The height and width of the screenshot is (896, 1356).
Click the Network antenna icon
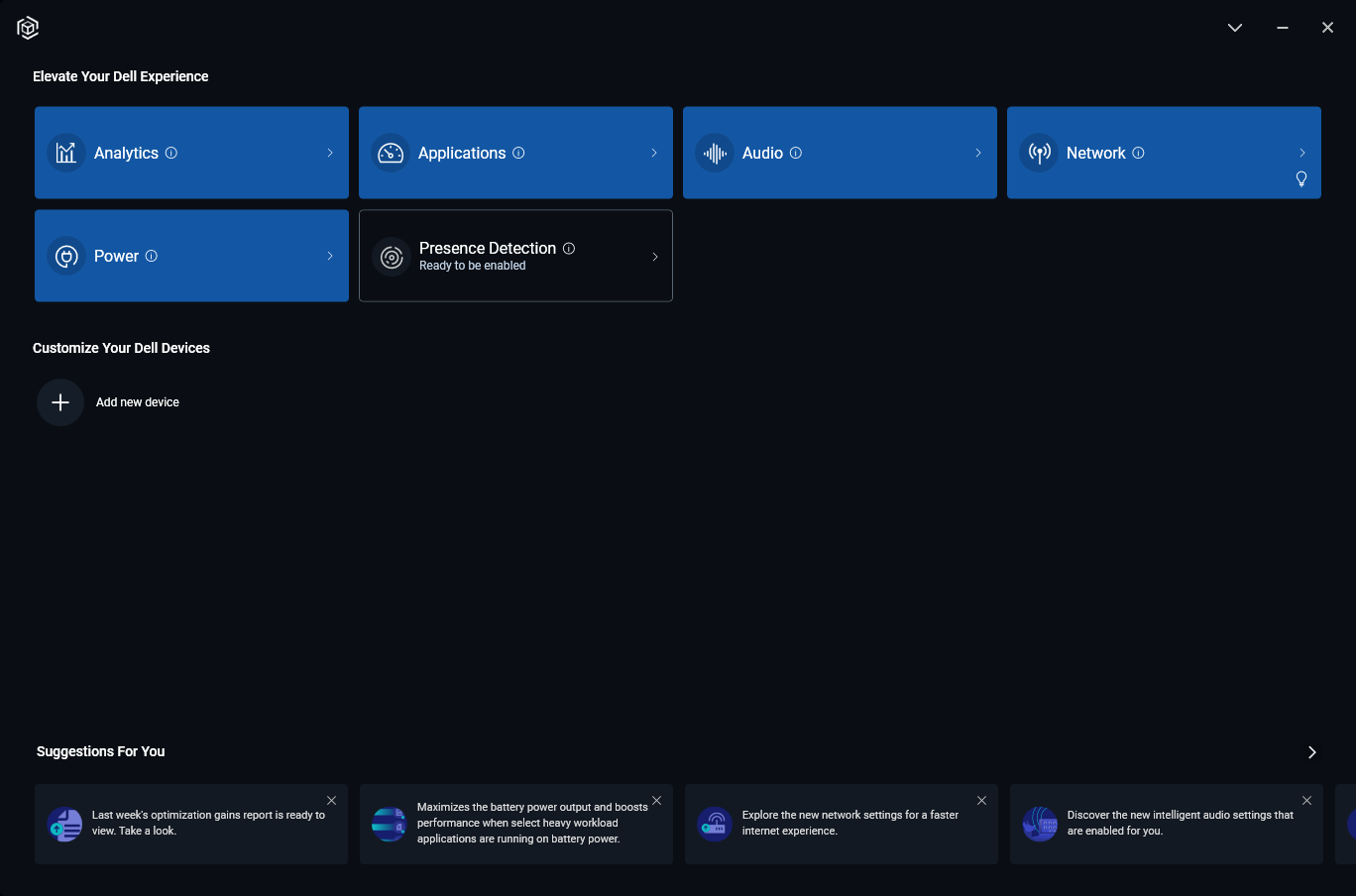coord(1039,153)
